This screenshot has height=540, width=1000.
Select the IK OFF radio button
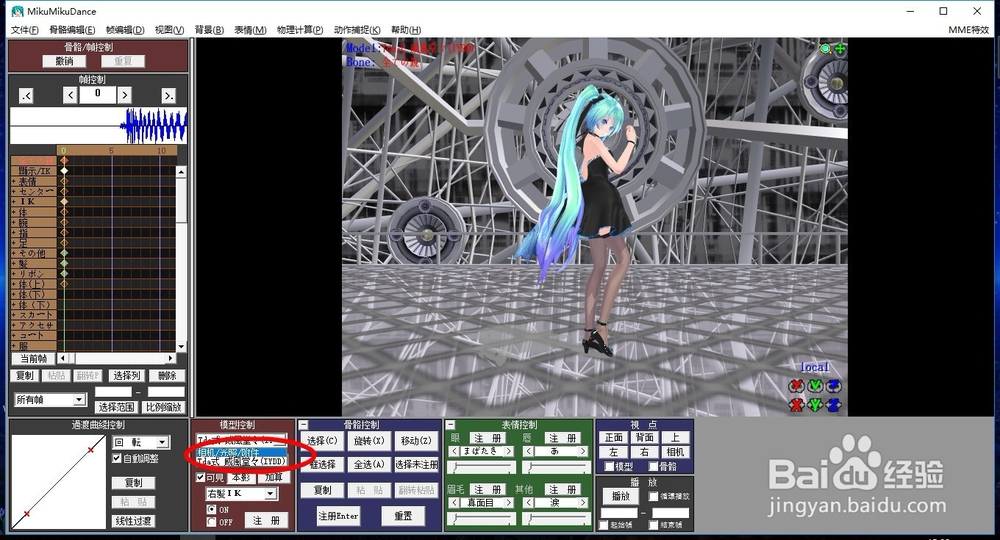click(x=211, y=522)
